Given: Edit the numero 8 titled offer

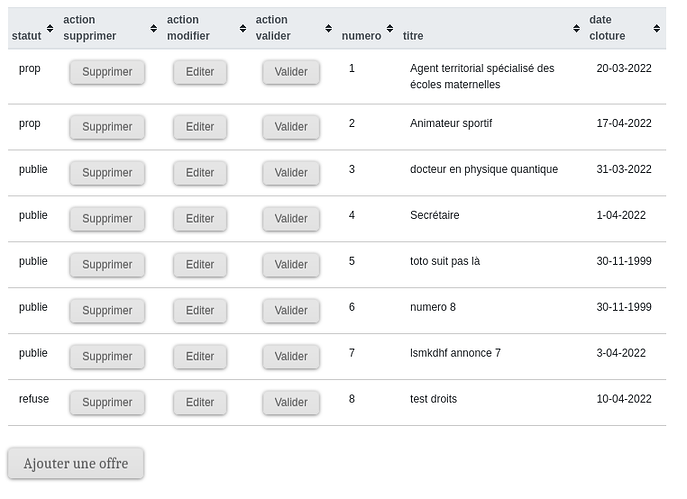Looking at the screenshot, I should click(x=200, y=311).
